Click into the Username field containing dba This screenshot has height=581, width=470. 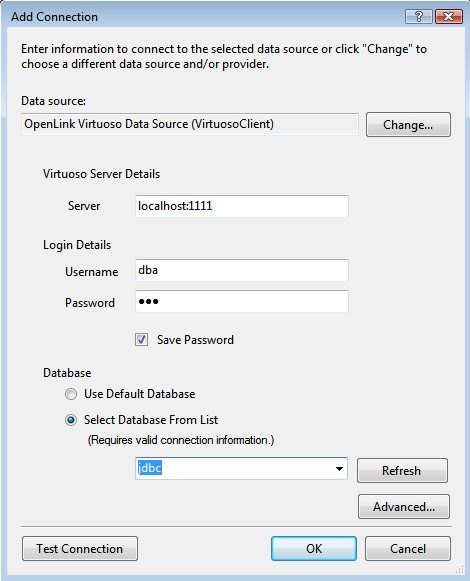tap(242, 270)
